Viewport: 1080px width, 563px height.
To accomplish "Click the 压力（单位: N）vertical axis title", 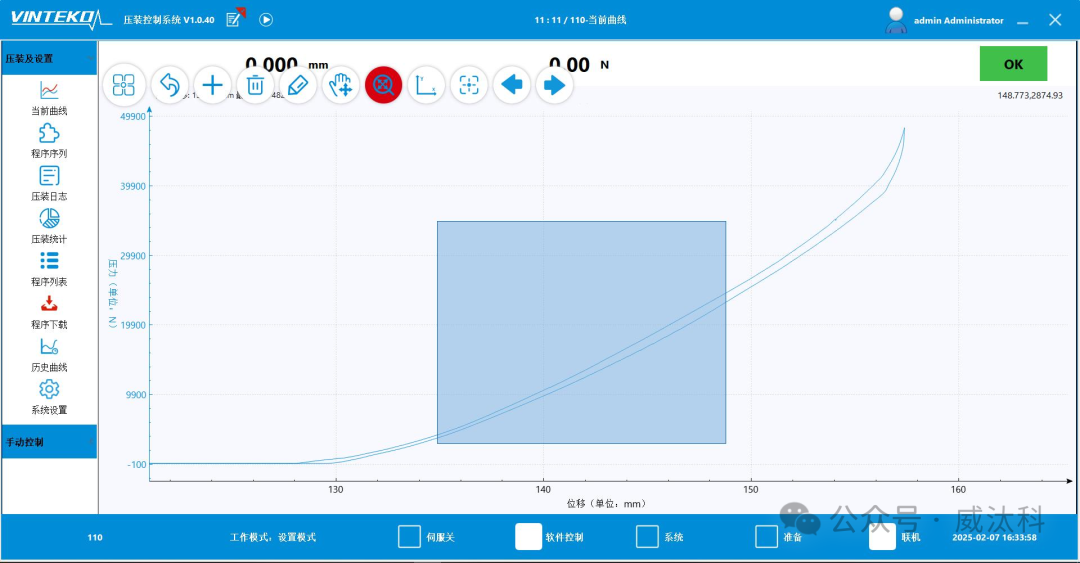I will [112, 293].
